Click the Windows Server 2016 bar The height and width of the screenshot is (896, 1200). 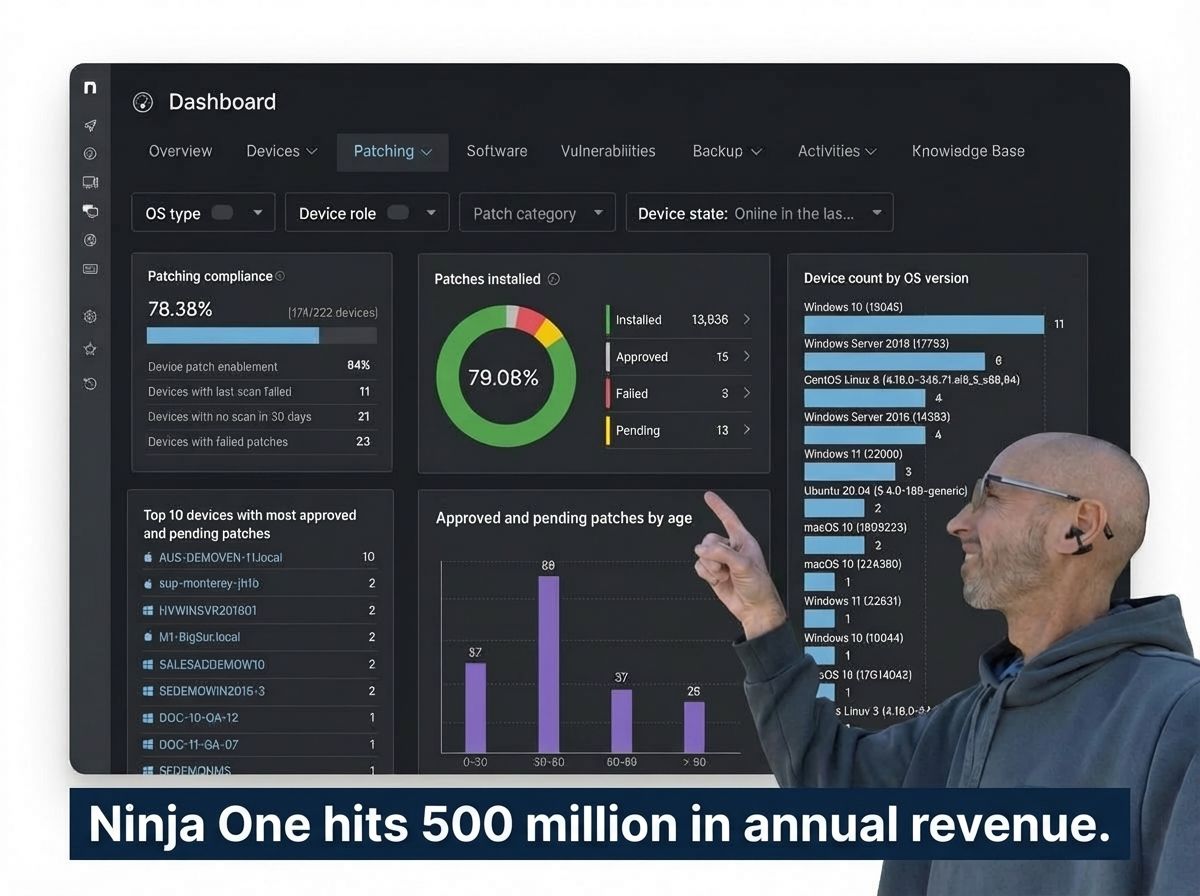(865, 435)
